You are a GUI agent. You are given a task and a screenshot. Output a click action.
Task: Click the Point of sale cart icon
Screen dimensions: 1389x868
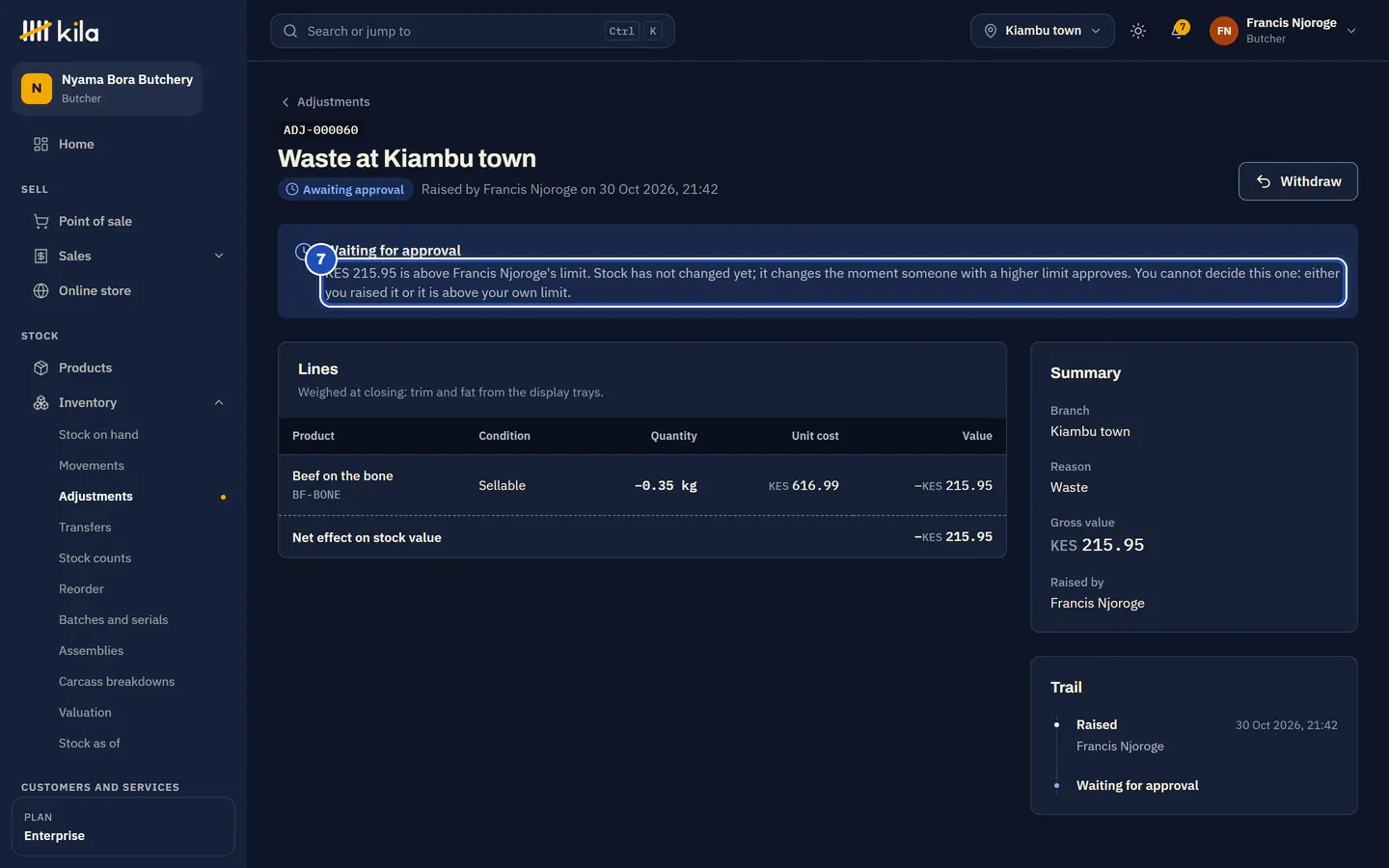pyautogui.click(x=41, y=221)
